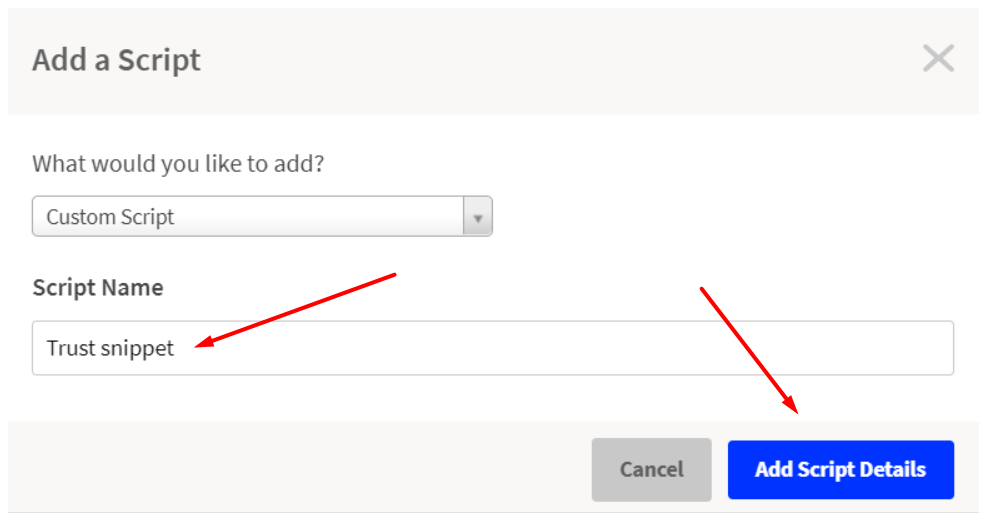Click the X icon in dialog header
Viewport: 991px width, 527px height.
pos(938,59)
